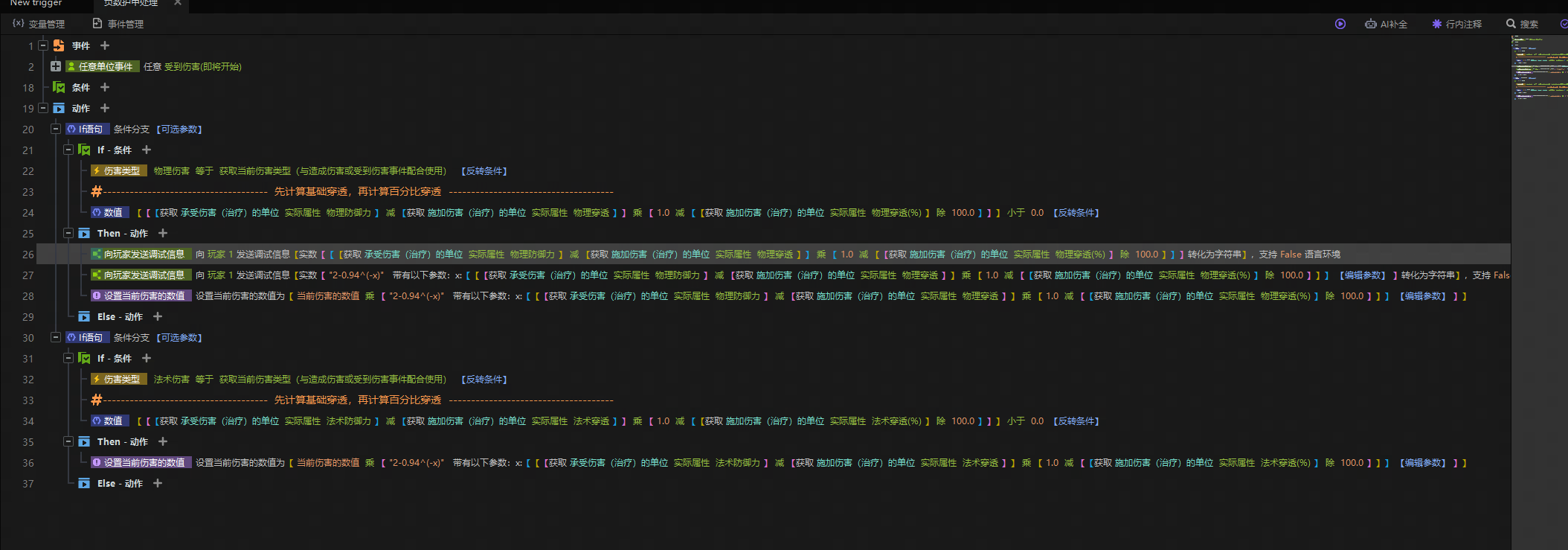
Task: Click 【可选参数】 on line 20
Action: [x=179, y=129]
